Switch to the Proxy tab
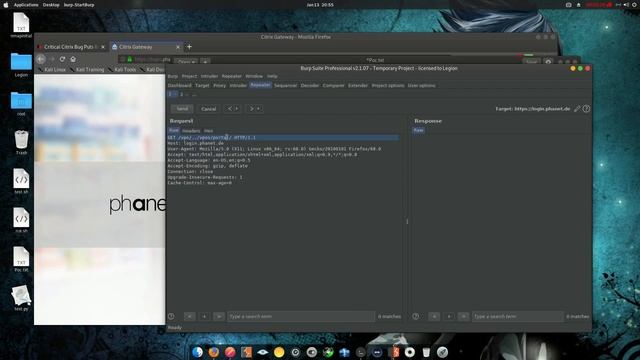This screenshot has height=360, width=640. click(219, 85)
